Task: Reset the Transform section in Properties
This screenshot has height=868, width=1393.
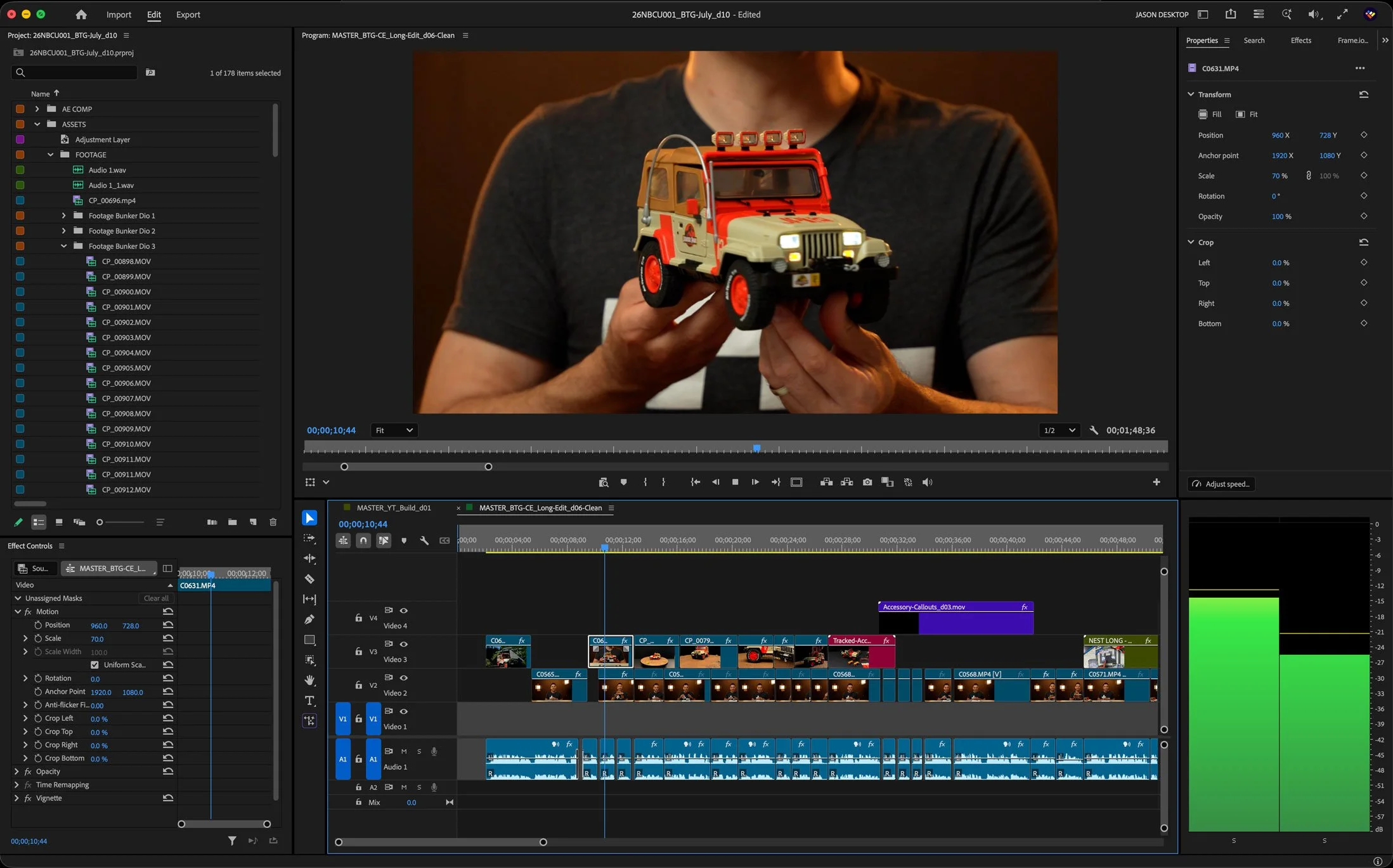Action: point(1364,94)
